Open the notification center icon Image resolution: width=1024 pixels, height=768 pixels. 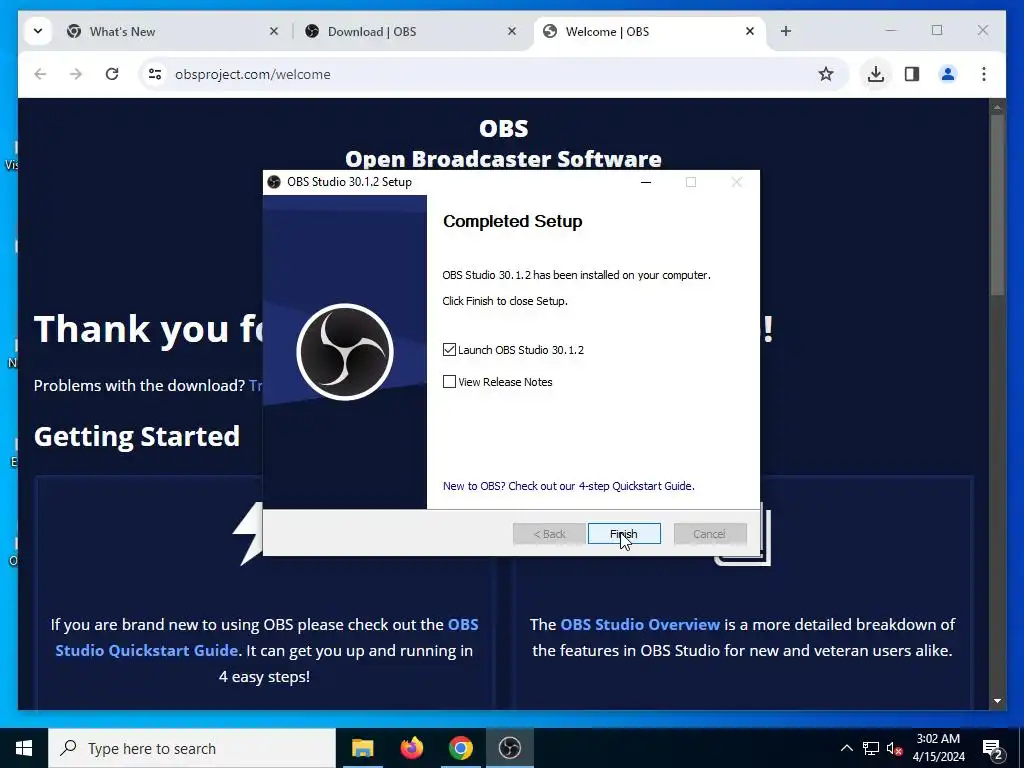tap(992, 748)
